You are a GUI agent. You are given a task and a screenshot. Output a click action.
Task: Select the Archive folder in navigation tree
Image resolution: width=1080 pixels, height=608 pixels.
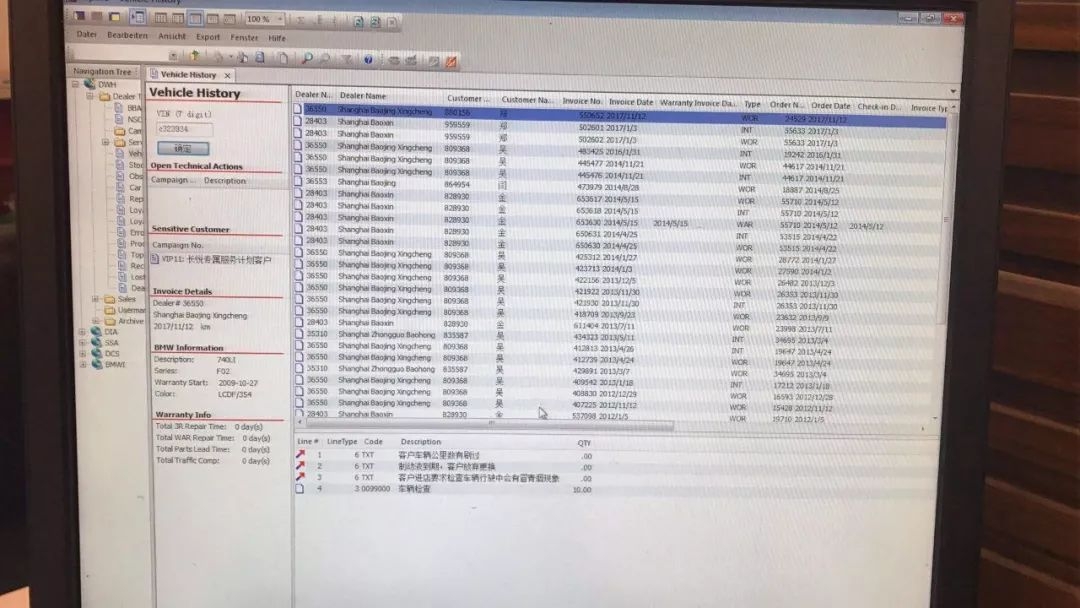coord(130,321)
